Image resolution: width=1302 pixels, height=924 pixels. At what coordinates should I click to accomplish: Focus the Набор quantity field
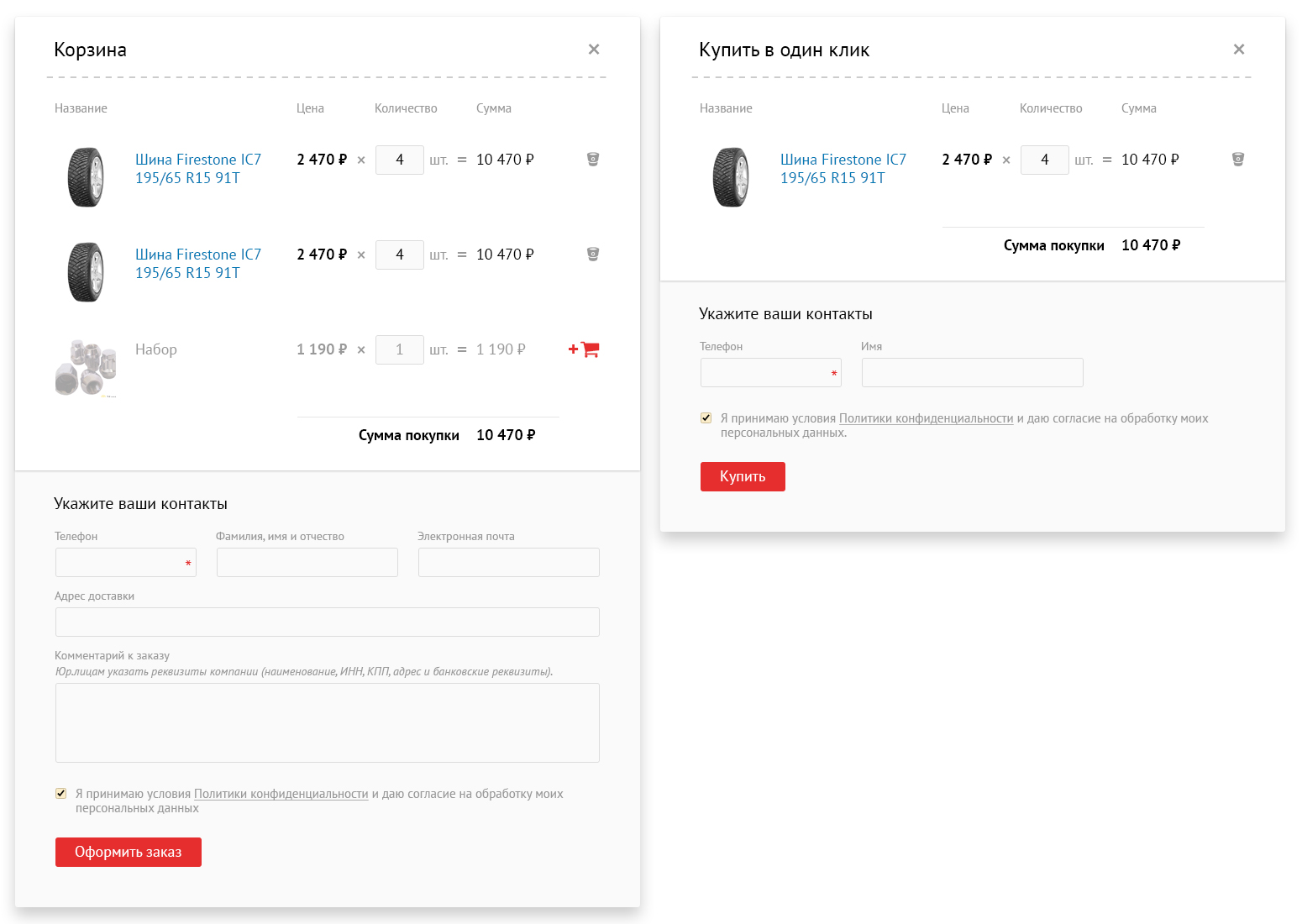point(400,349)
